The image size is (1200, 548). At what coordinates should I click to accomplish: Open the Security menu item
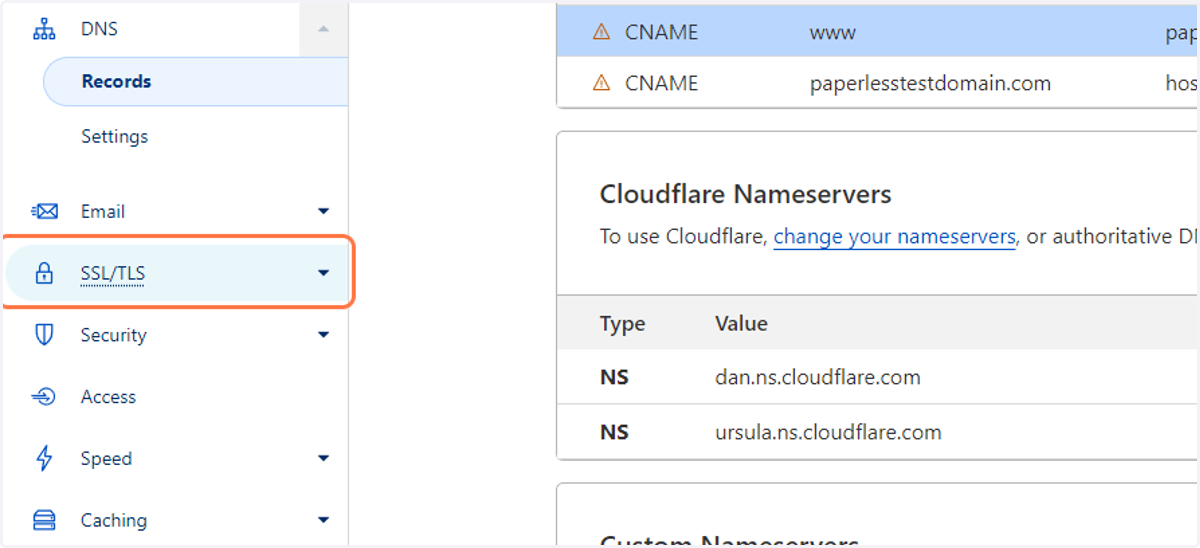coord(114,335)
